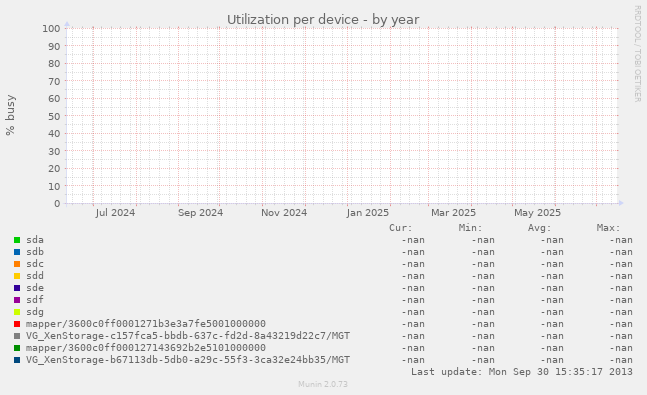Click the dark green swatch for mapper/3600c0ff000127143692b2e5101000000
The height and width of the screenshot is (395, 647).
(x=17, y=348)
